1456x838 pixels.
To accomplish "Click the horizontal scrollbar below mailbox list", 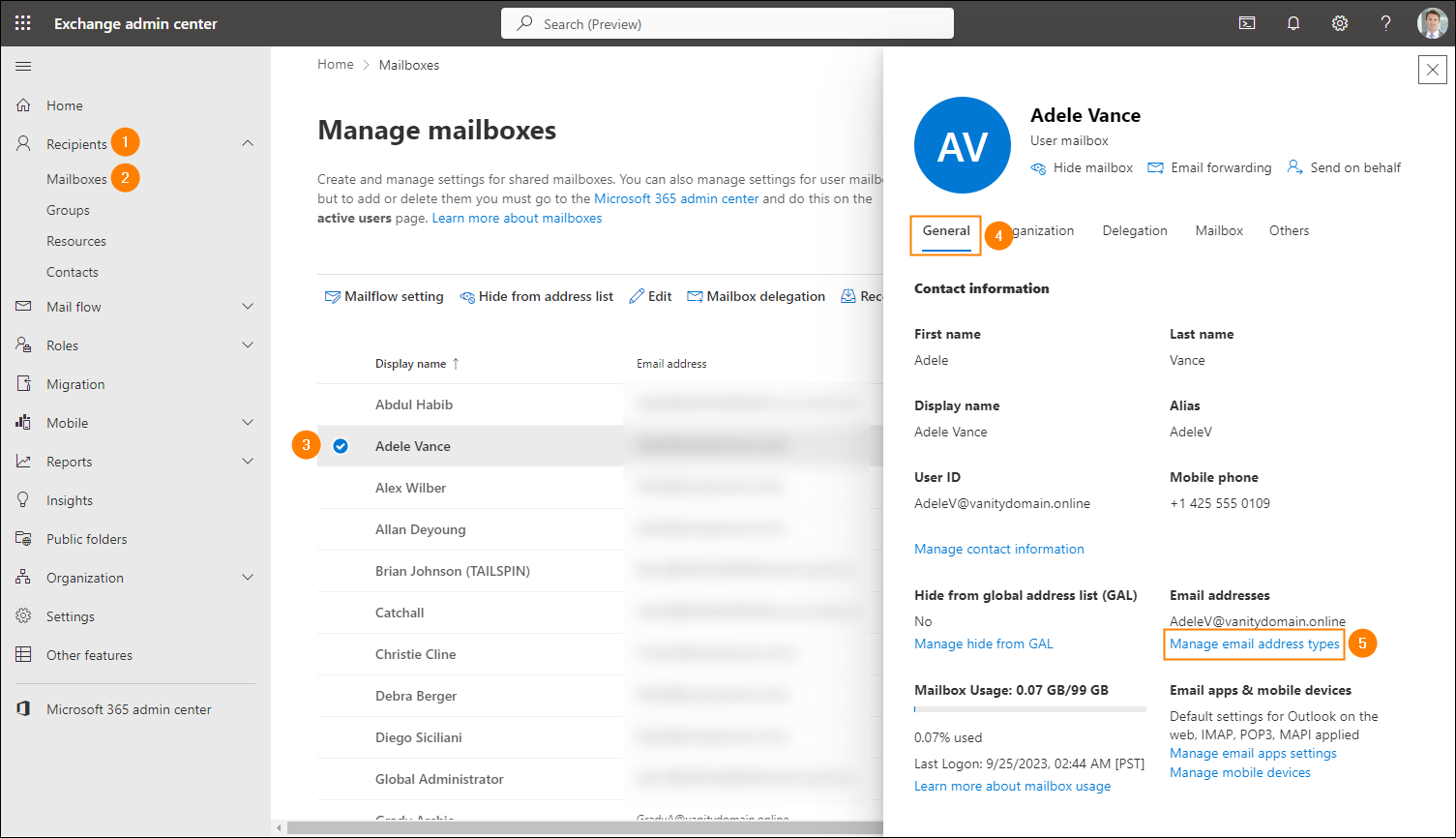I will pyautogui.click(x=585, y=828).
